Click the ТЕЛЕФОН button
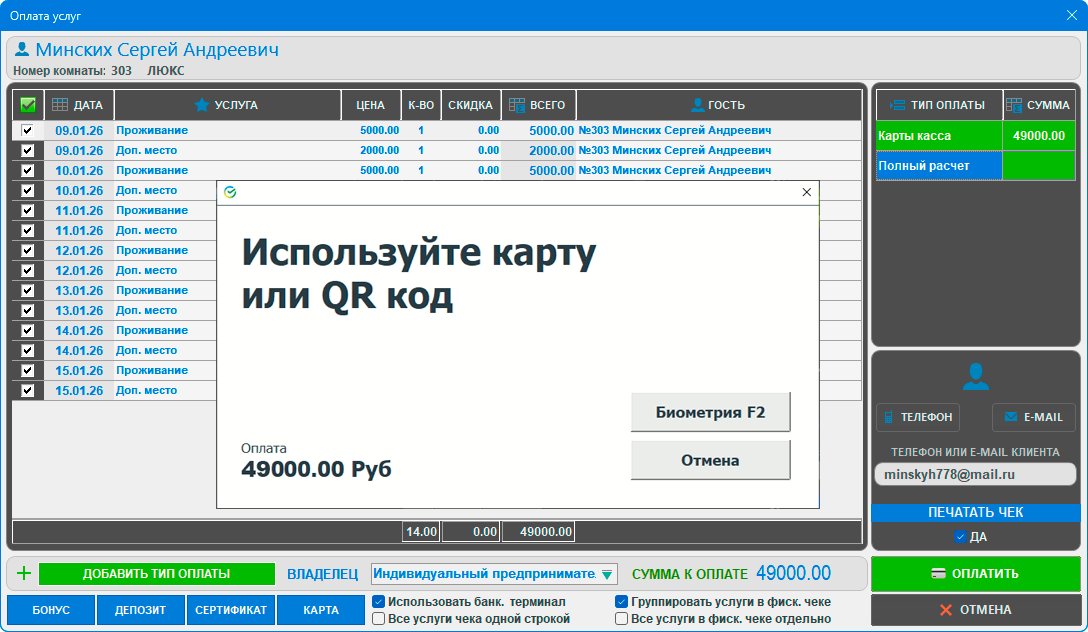Viewport: 1088px width, 632px height. [918, 417]
